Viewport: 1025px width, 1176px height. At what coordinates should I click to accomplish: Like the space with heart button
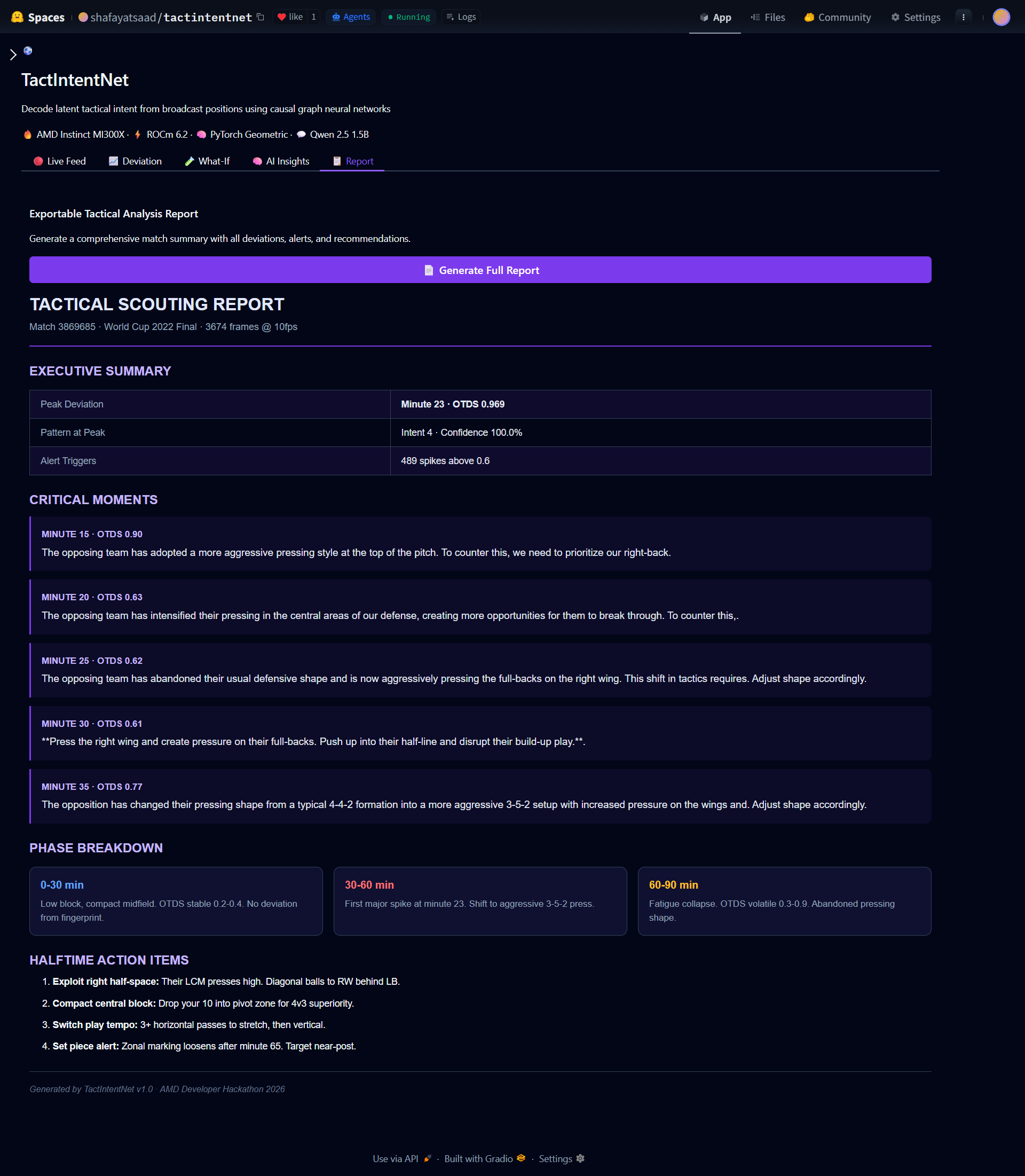[290, 17]
